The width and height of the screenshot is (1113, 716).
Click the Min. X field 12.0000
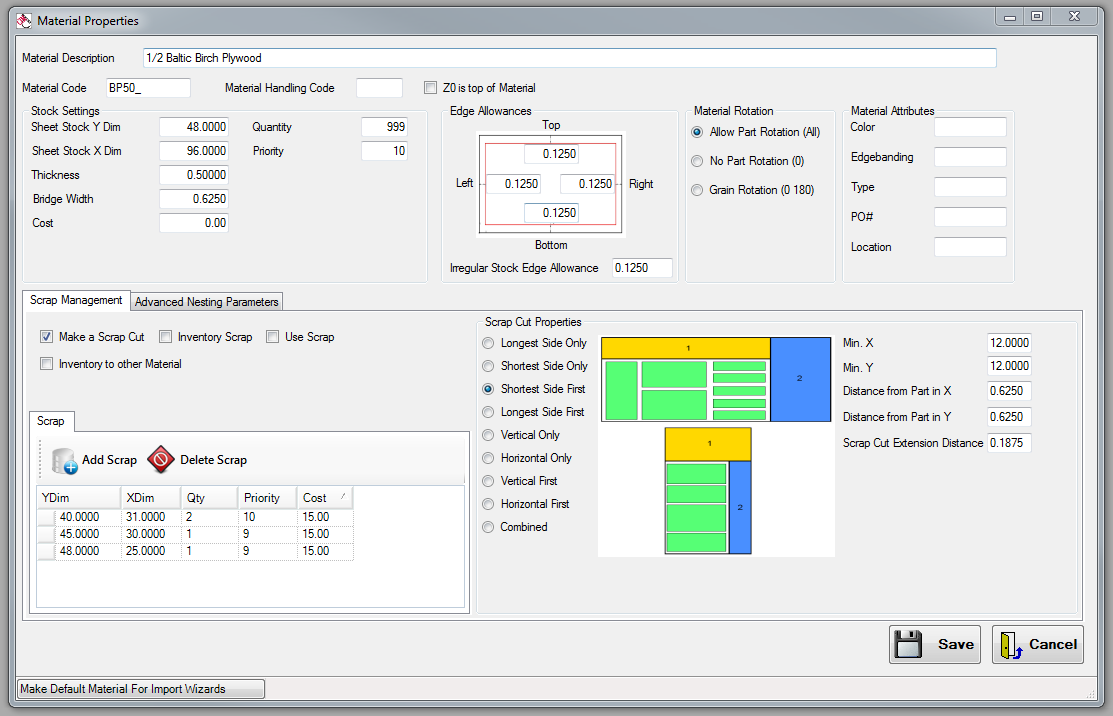click(1009, 343)
